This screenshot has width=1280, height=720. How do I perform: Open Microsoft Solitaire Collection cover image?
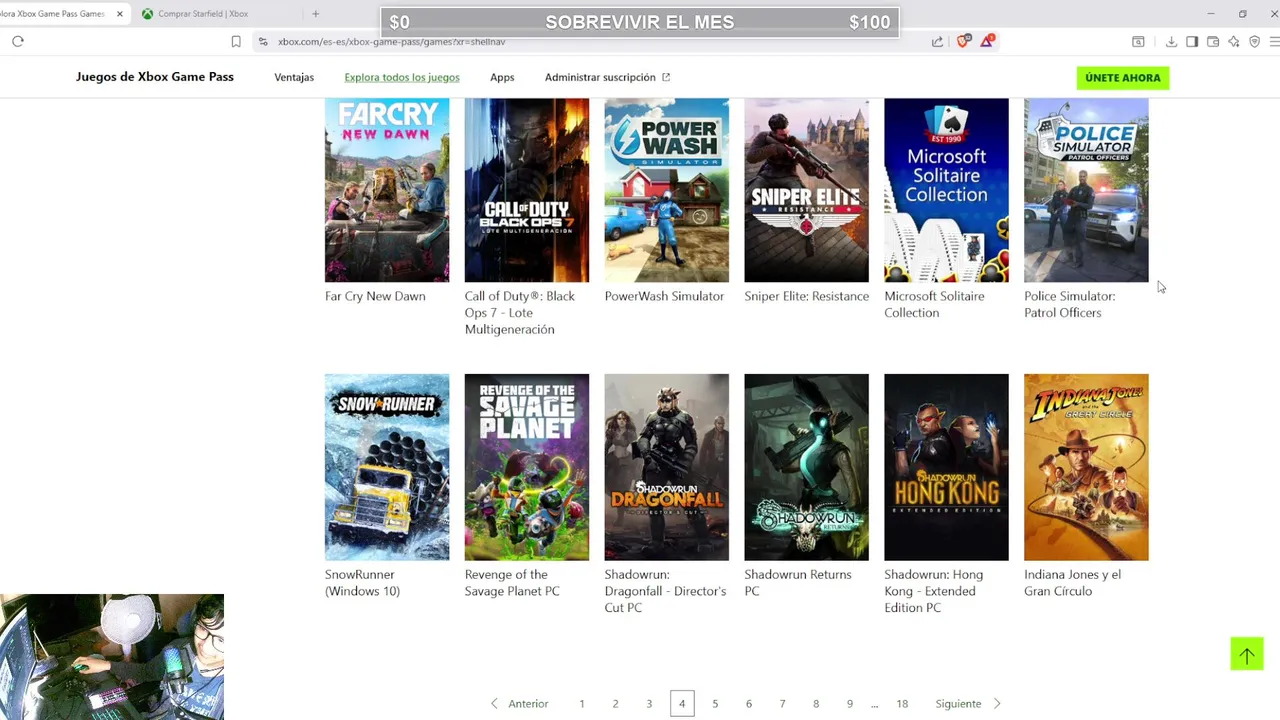point(947,190)
